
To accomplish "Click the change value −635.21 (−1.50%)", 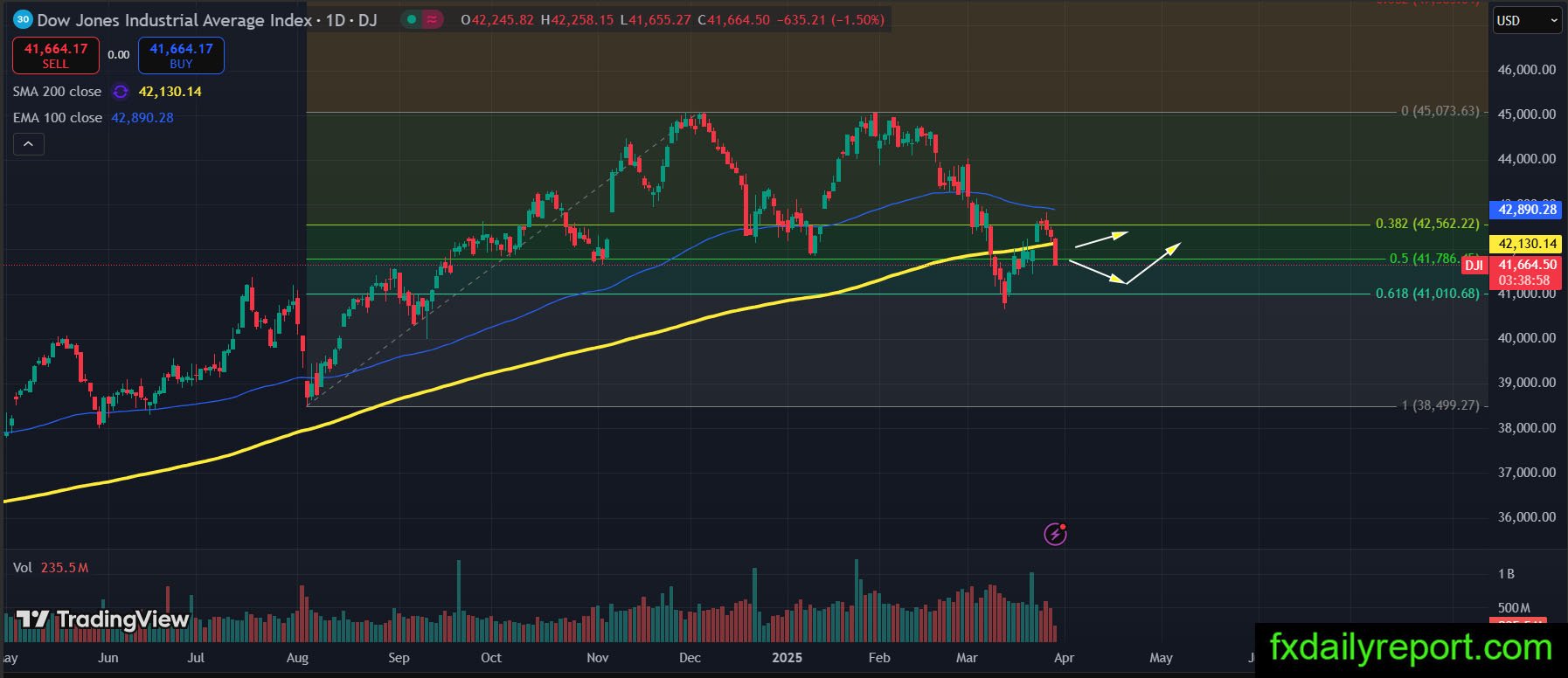I will (x=830, y=19).
